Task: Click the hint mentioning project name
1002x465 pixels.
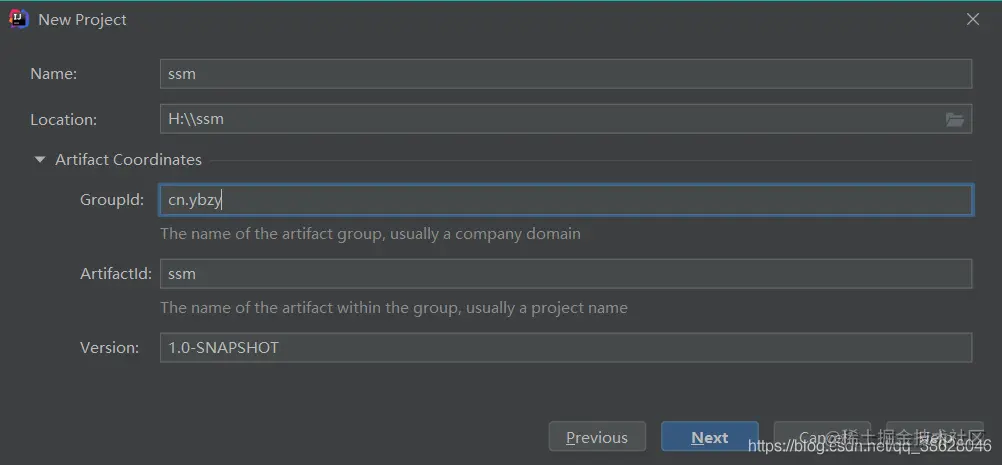Action: pos(394,308)
